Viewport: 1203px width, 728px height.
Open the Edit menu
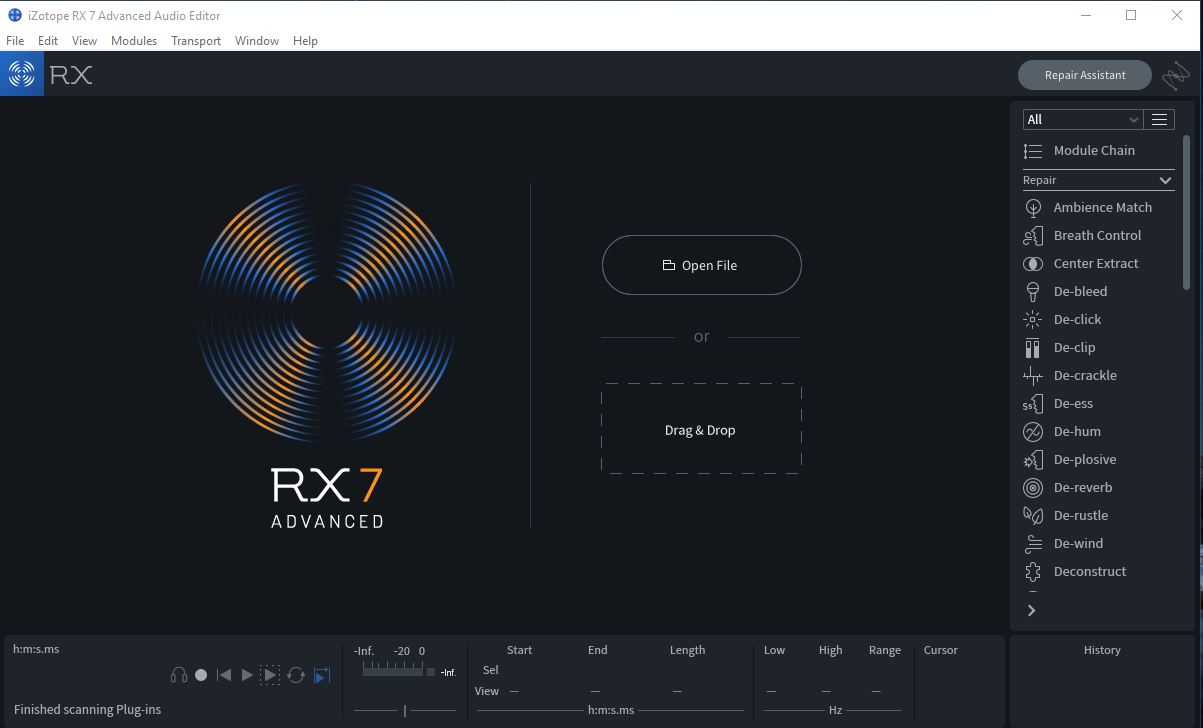(x=48, y=40)
